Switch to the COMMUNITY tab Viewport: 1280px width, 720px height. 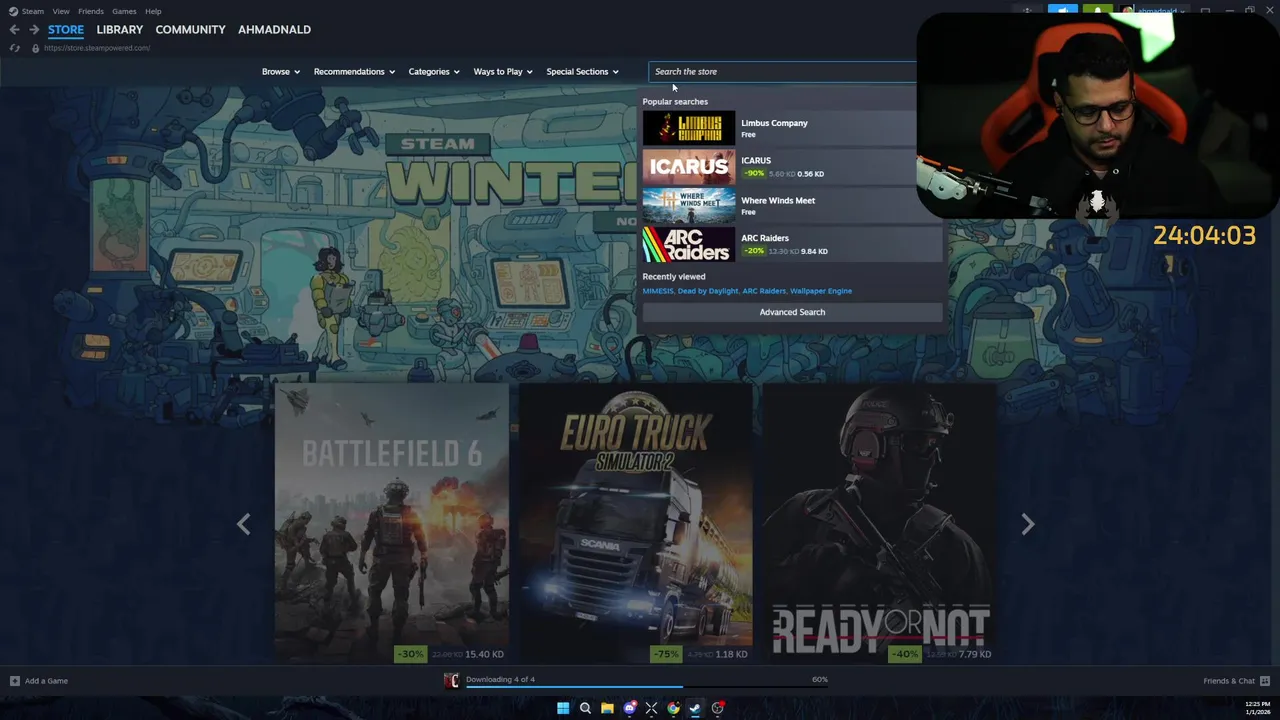[x=190, y=30]
